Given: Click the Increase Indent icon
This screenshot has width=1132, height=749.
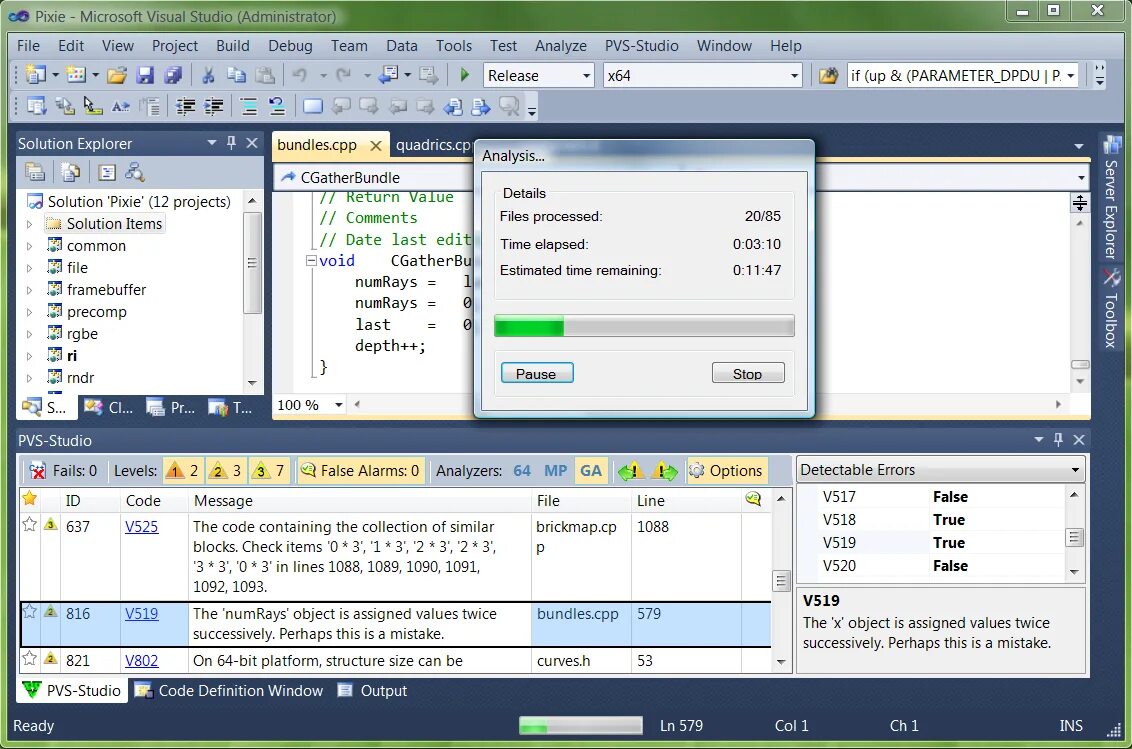Looking at the screenshot, I should pyautogui.click(x=214, y=107).
